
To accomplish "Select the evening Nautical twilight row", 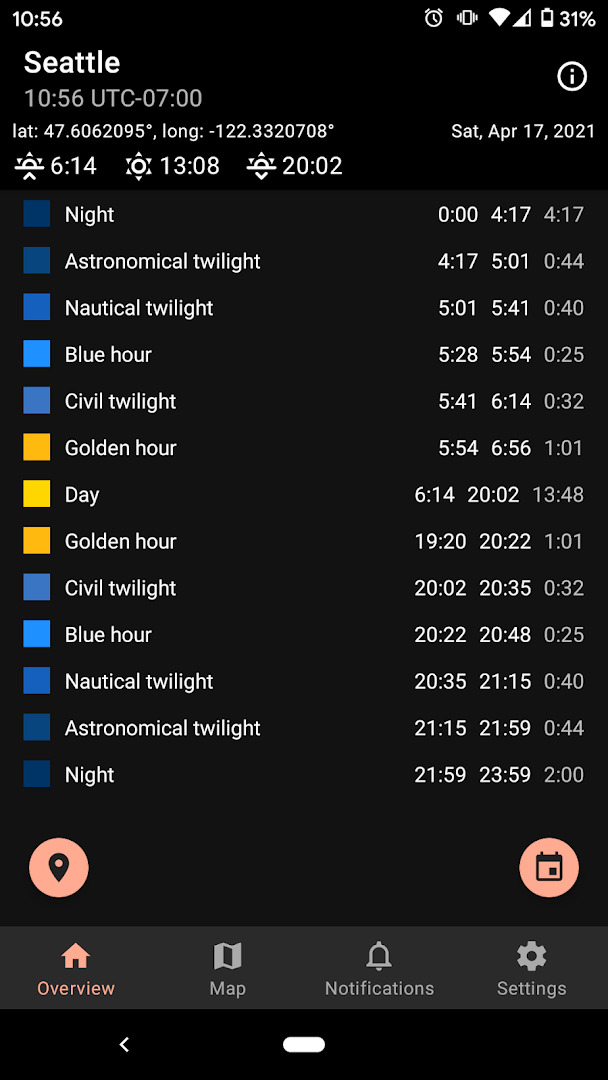I will [x=304, y=681].
